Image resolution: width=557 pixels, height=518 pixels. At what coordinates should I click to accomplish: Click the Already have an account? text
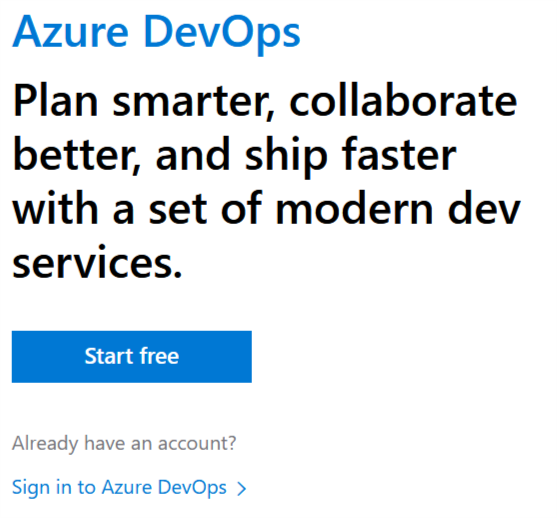124,443
